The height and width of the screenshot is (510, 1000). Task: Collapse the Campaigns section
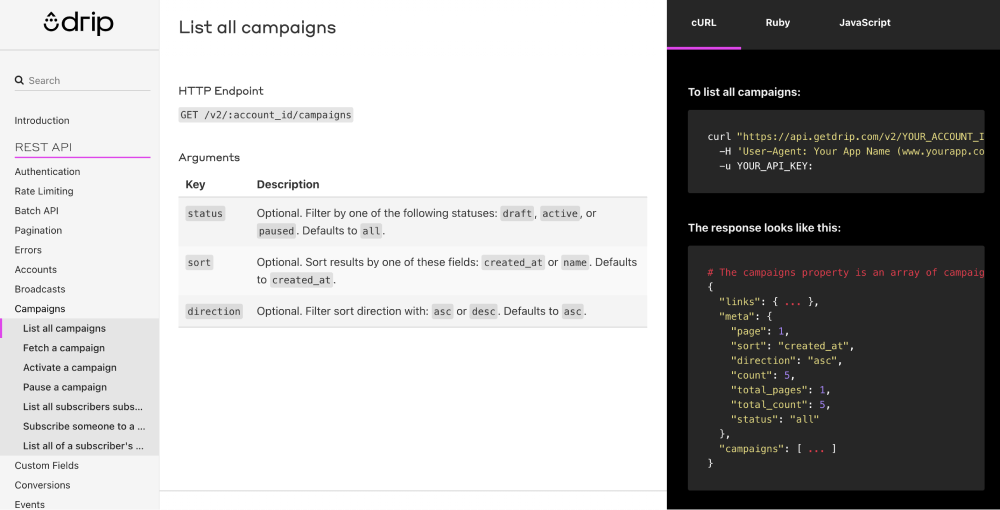[x=40, y=309]
